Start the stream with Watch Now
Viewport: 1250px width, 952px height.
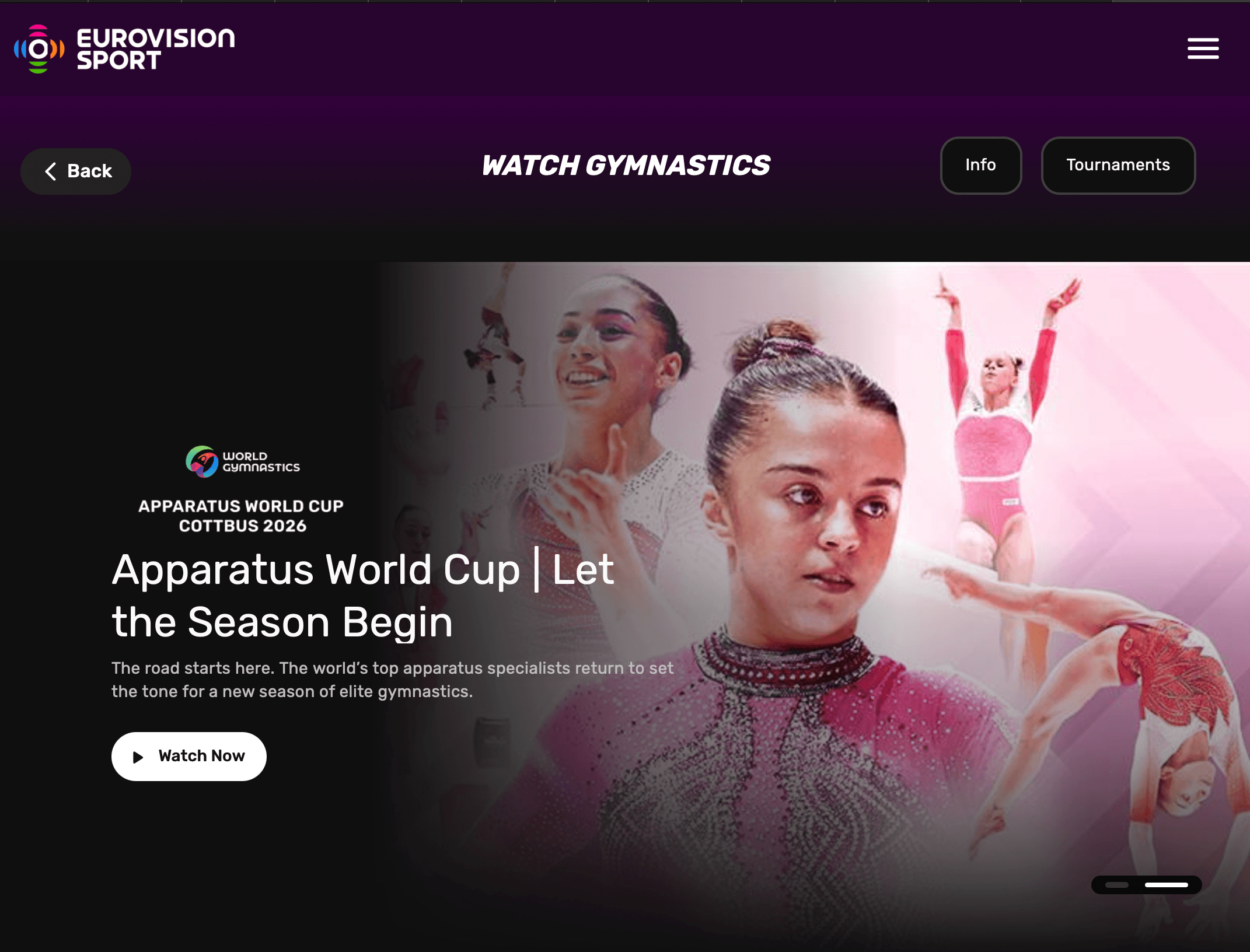tap(189, 757)
